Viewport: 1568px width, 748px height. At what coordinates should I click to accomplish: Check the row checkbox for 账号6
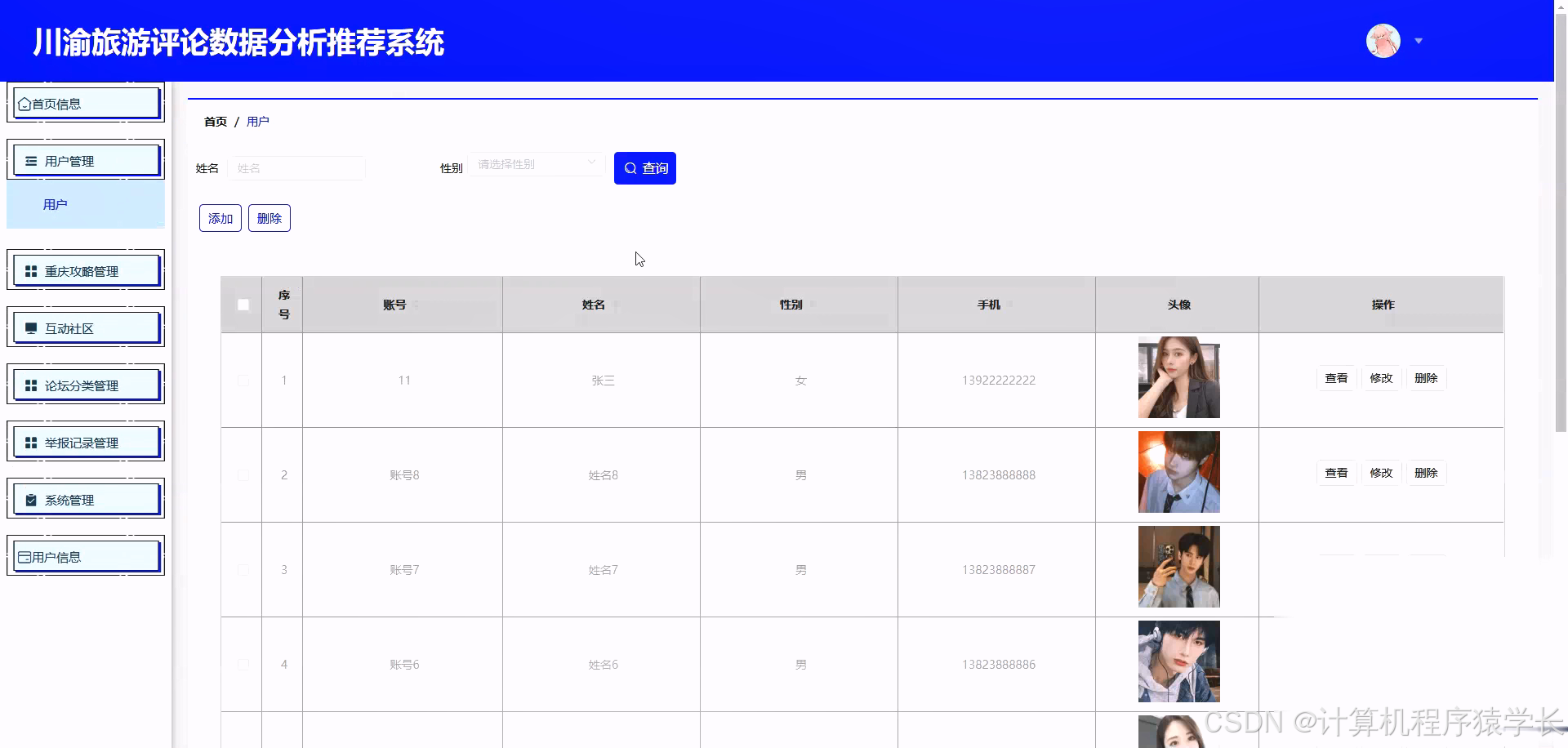pyautogui.click(x=243, y=665)
